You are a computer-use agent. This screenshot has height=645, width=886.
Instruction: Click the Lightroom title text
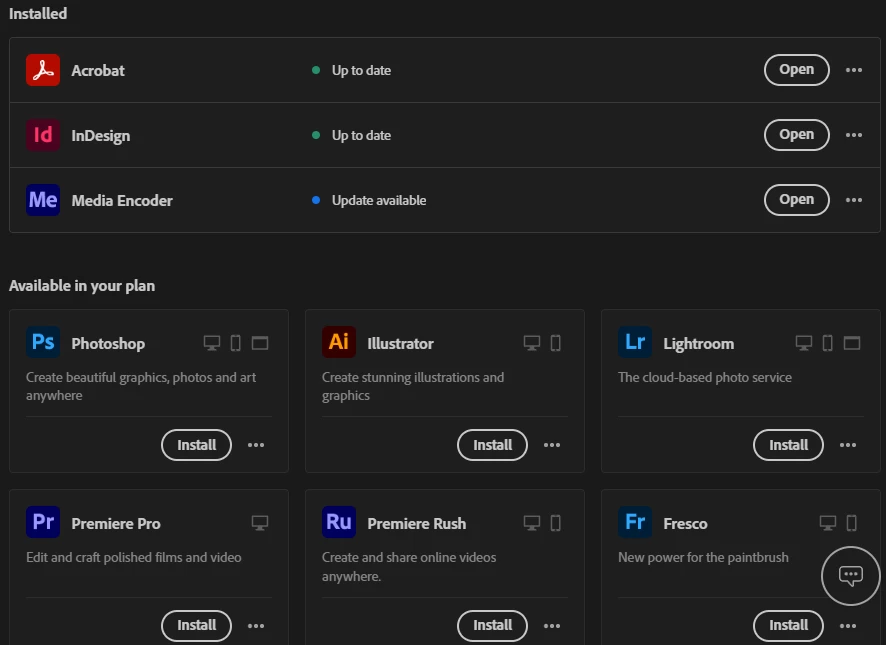(x=699, y=344)
